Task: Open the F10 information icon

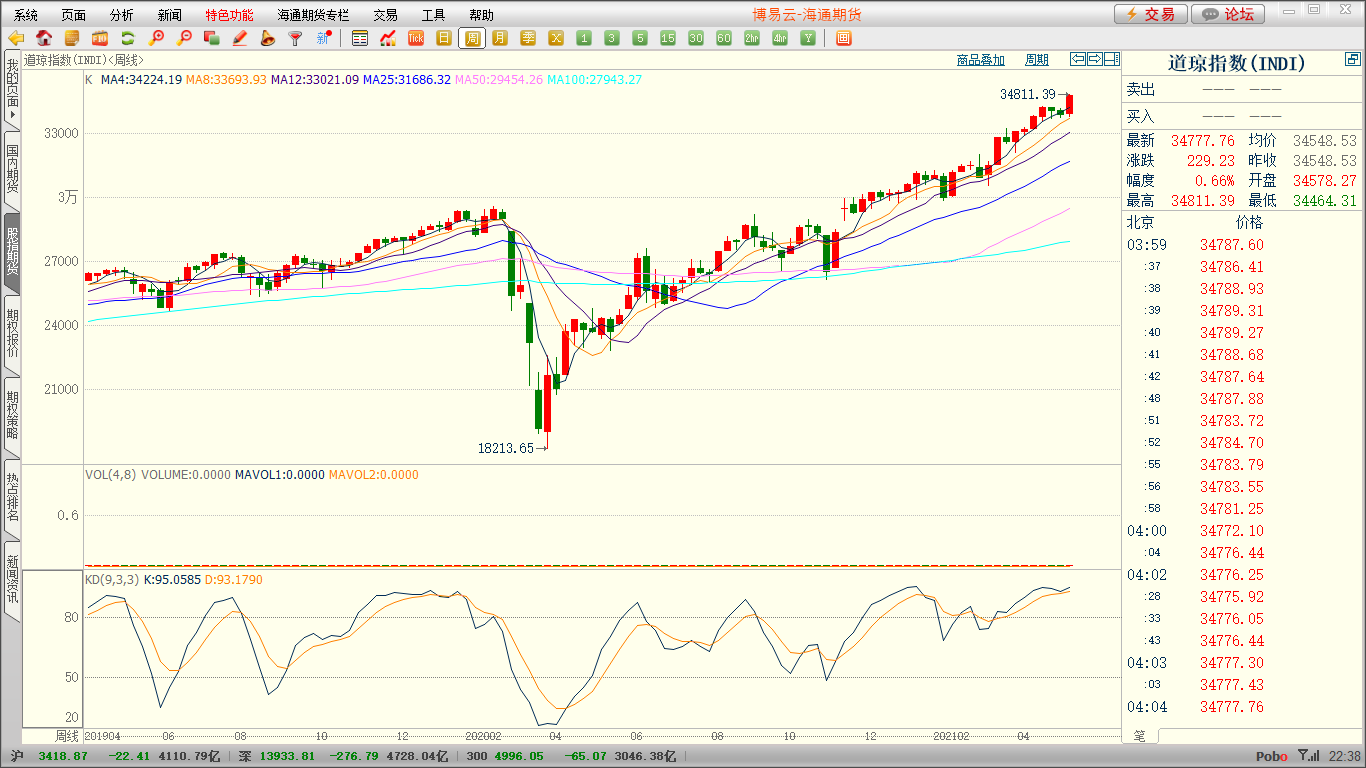Action: (x=100, y=38)
